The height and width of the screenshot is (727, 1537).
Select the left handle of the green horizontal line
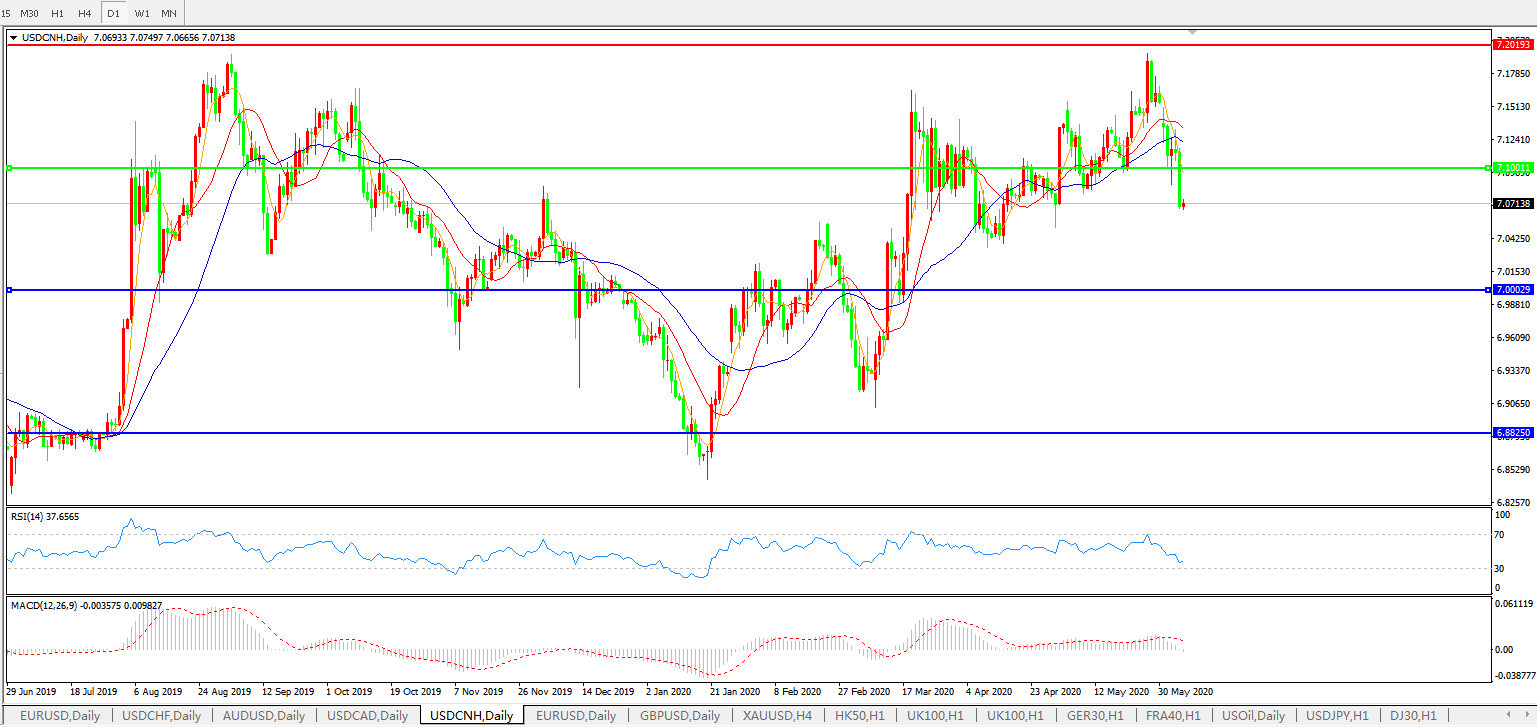coord(9,168)
